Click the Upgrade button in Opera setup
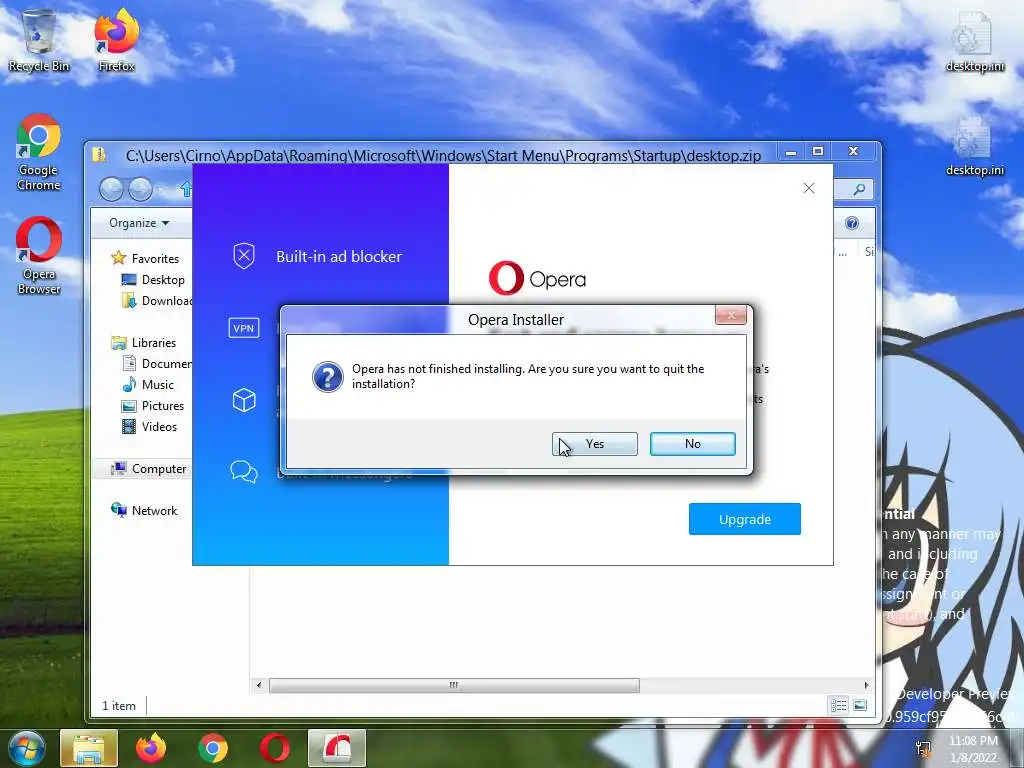The image size is (1024, 768). tap(744, 519)
